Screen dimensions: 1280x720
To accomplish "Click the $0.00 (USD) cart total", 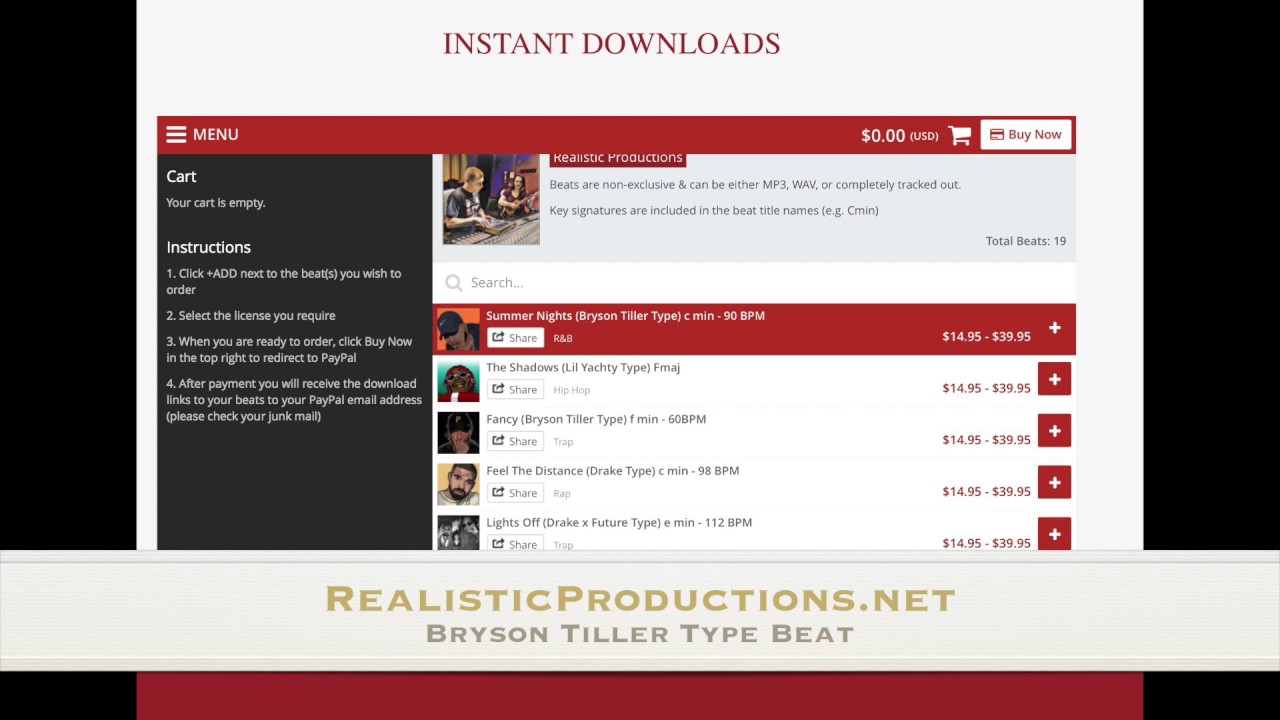I will (899, 135).
